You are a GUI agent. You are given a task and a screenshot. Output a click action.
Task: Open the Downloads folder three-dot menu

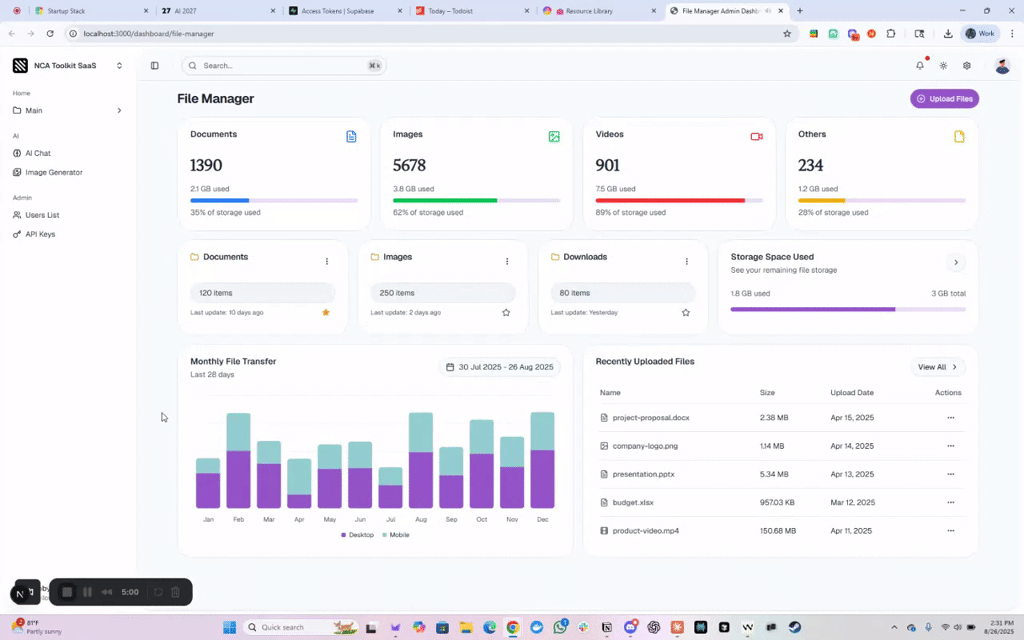point(686,261)
